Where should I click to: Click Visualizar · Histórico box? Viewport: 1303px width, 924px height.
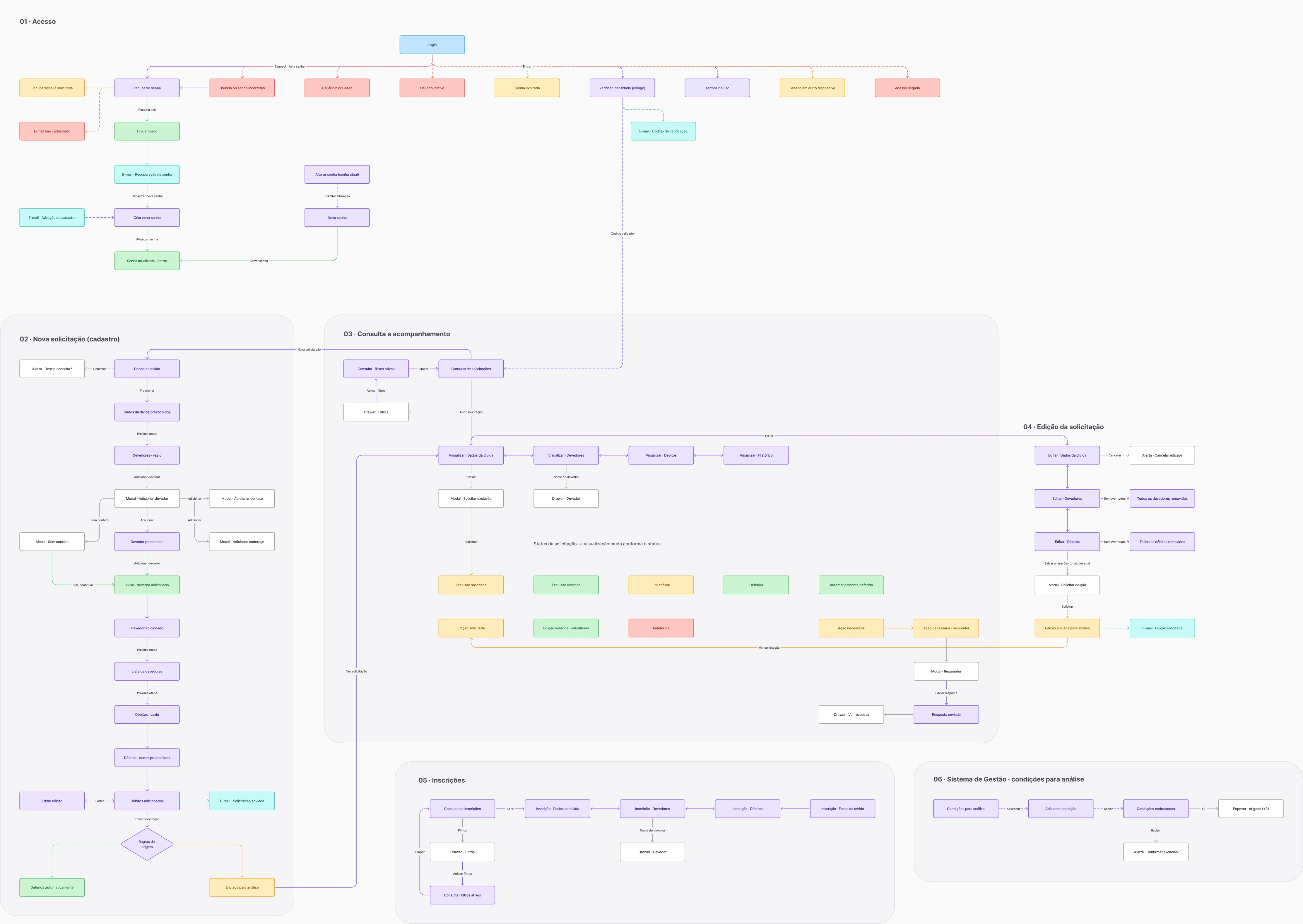756,456
